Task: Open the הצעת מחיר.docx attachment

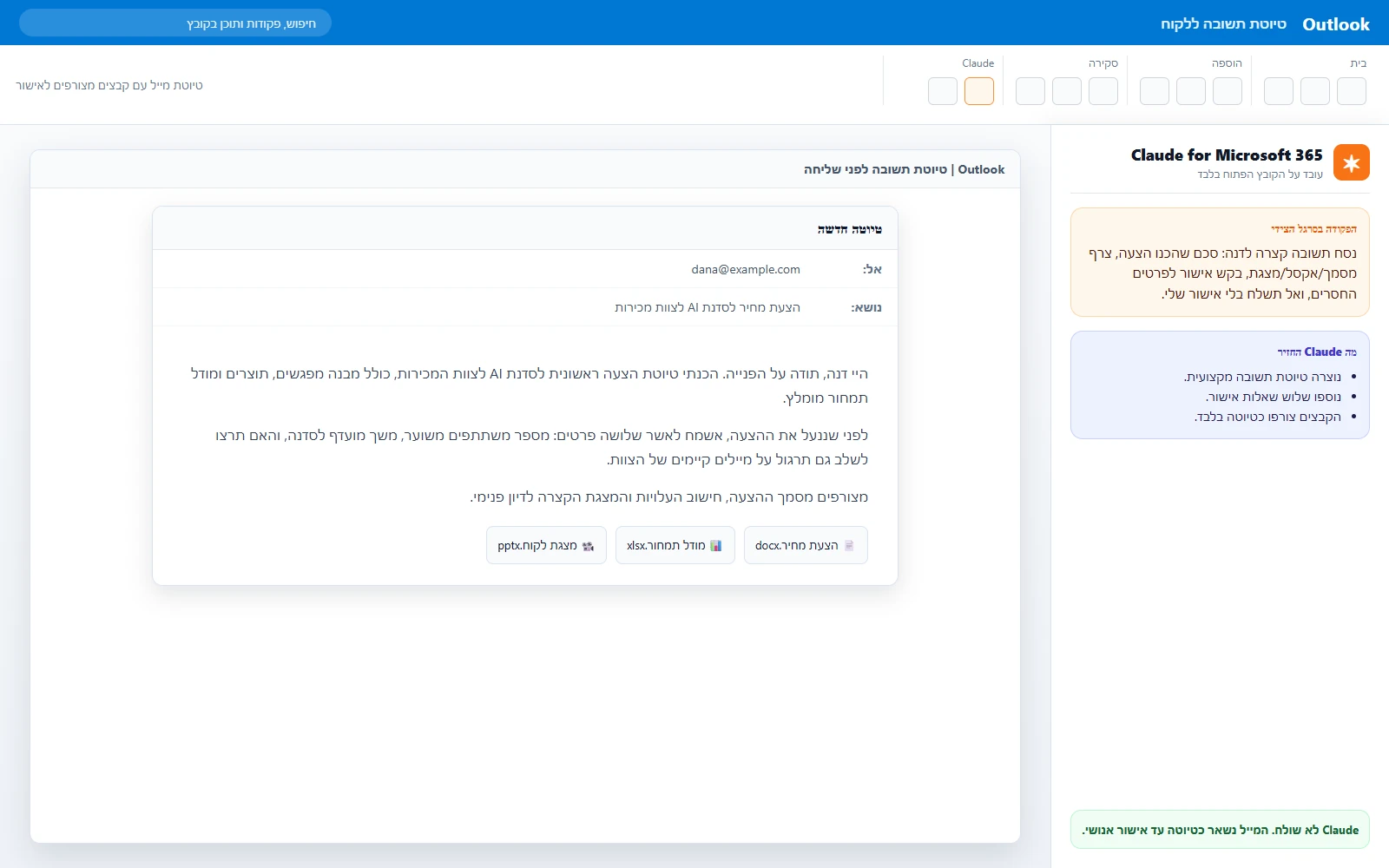Action: pos(806,545)
